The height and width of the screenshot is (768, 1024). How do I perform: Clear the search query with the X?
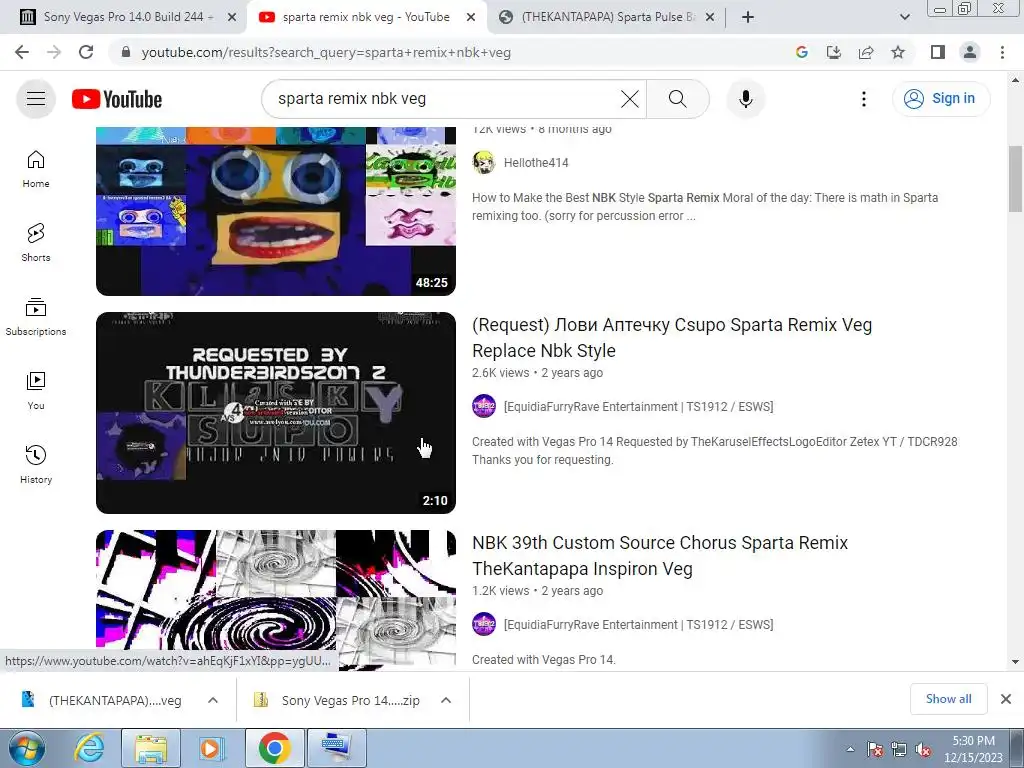pos(630,99)
